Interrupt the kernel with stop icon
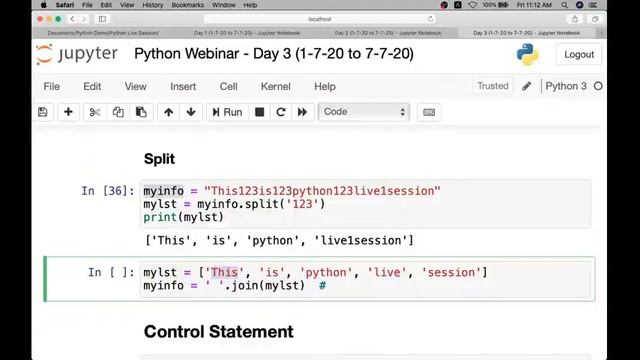The height and width of the screenshot is (360, 640). tap(260, 112)
